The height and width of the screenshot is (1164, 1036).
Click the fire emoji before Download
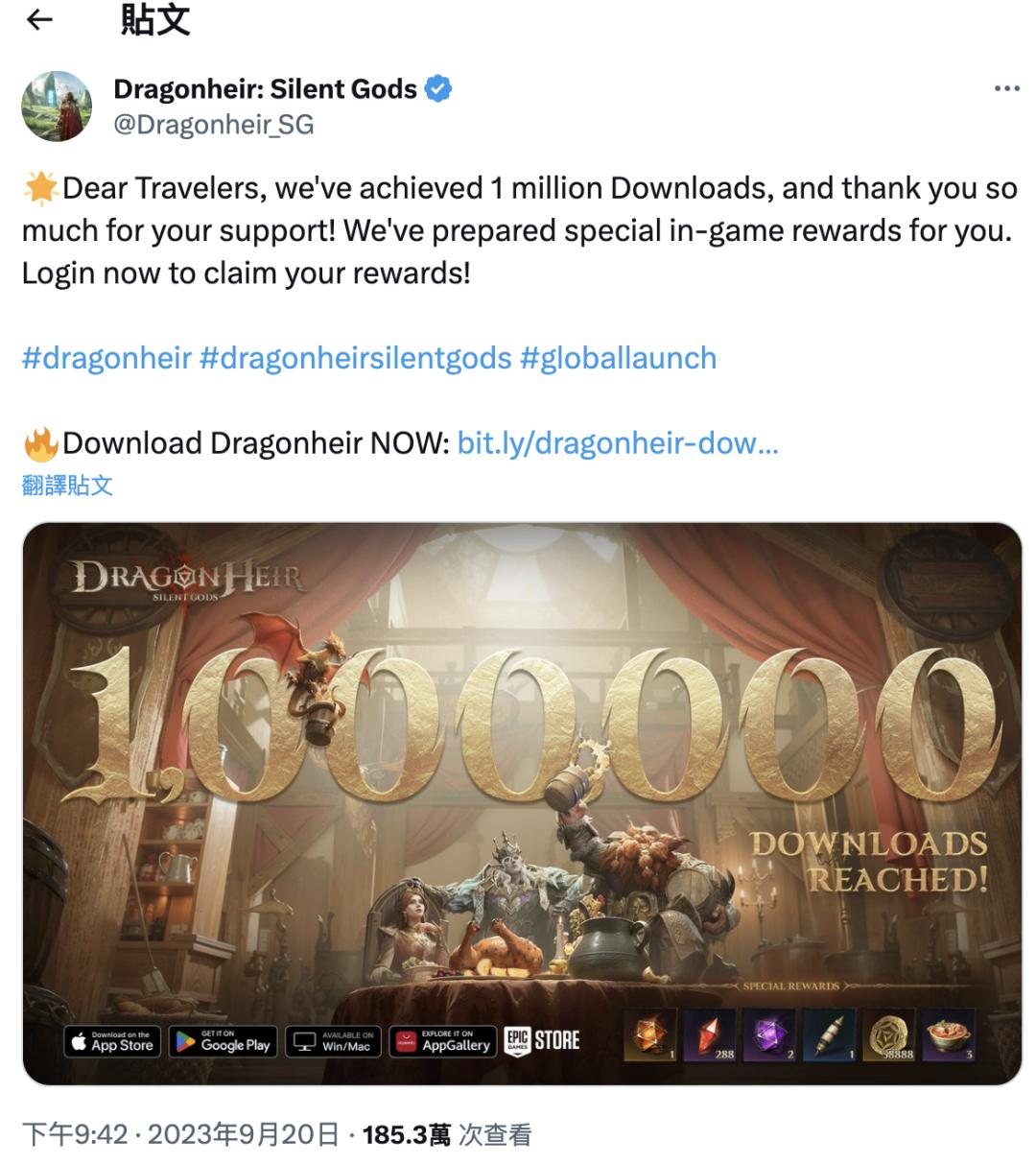(x=41, y=443)
